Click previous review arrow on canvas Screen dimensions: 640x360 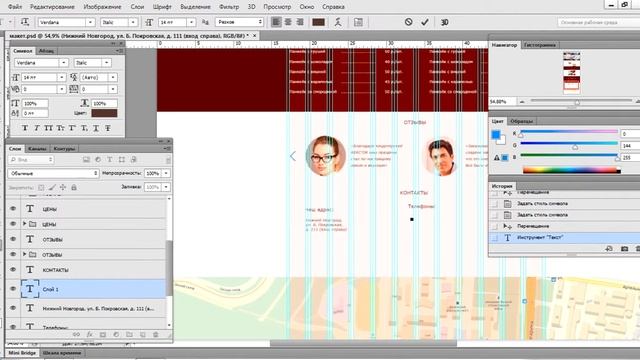coord(293,156)
